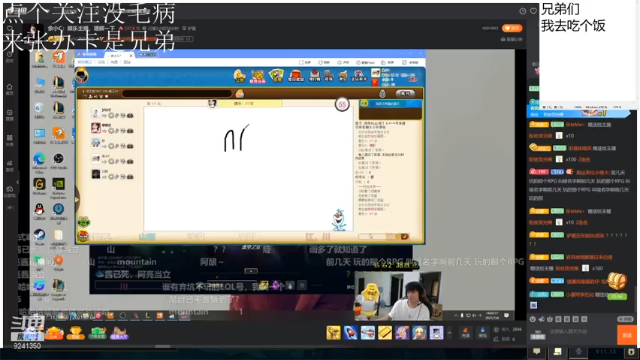Send the rocket gift
The width and height of the screenshot is (640, 360).
coord(351,333)
